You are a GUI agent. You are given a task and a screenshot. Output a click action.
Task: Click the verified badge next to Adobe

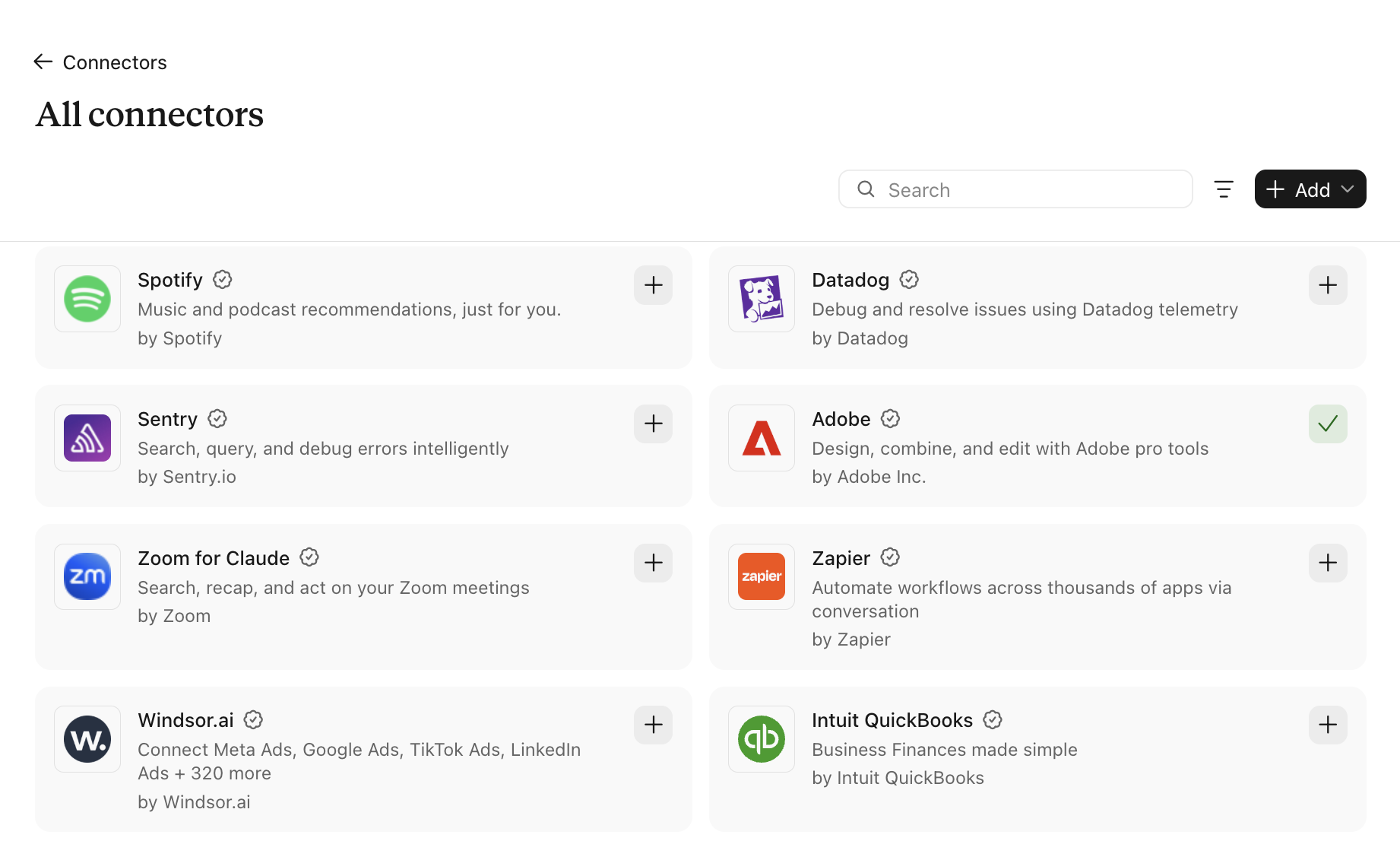891,419
